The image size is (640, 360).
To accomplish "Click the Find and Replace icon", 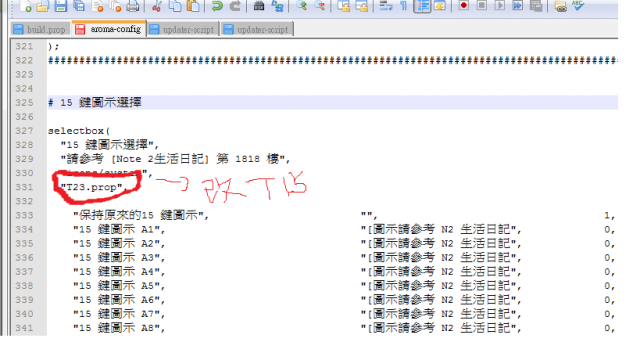I will (x=278, y=6).
